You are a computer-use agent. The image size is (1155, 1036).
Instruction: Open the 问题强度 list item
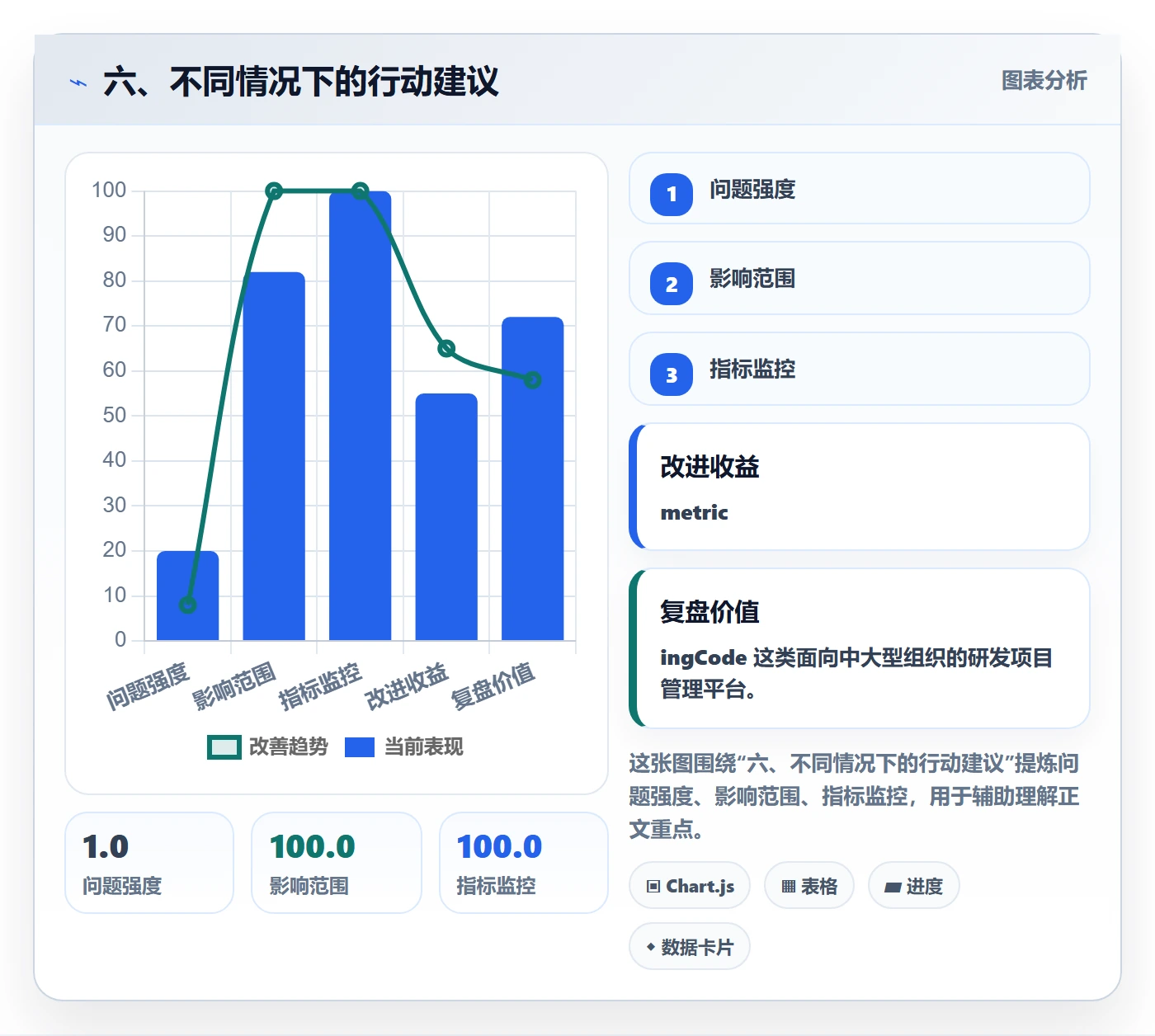point(860,188)
